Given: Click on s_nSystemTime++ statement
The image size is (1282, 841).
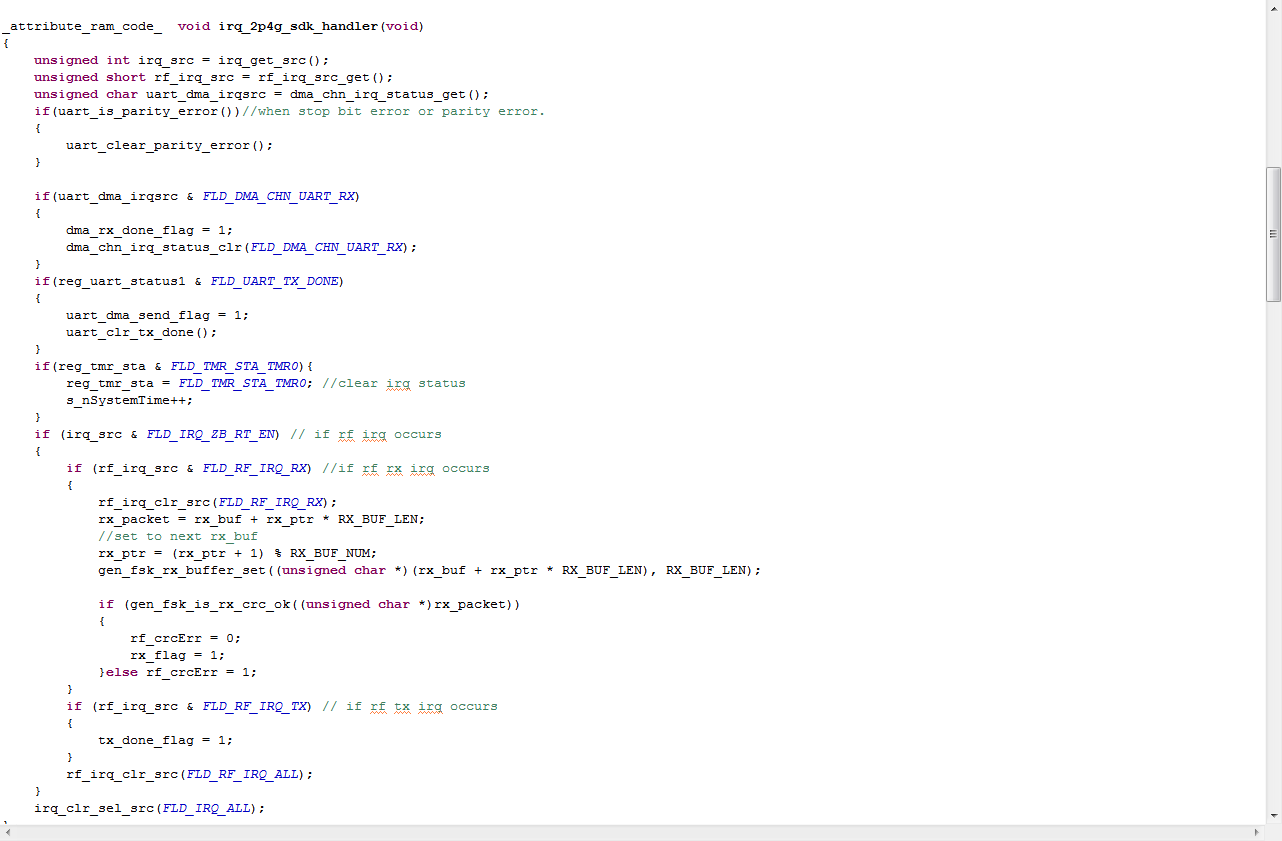Looking at the screenshot, I should [x=129, y=400].
